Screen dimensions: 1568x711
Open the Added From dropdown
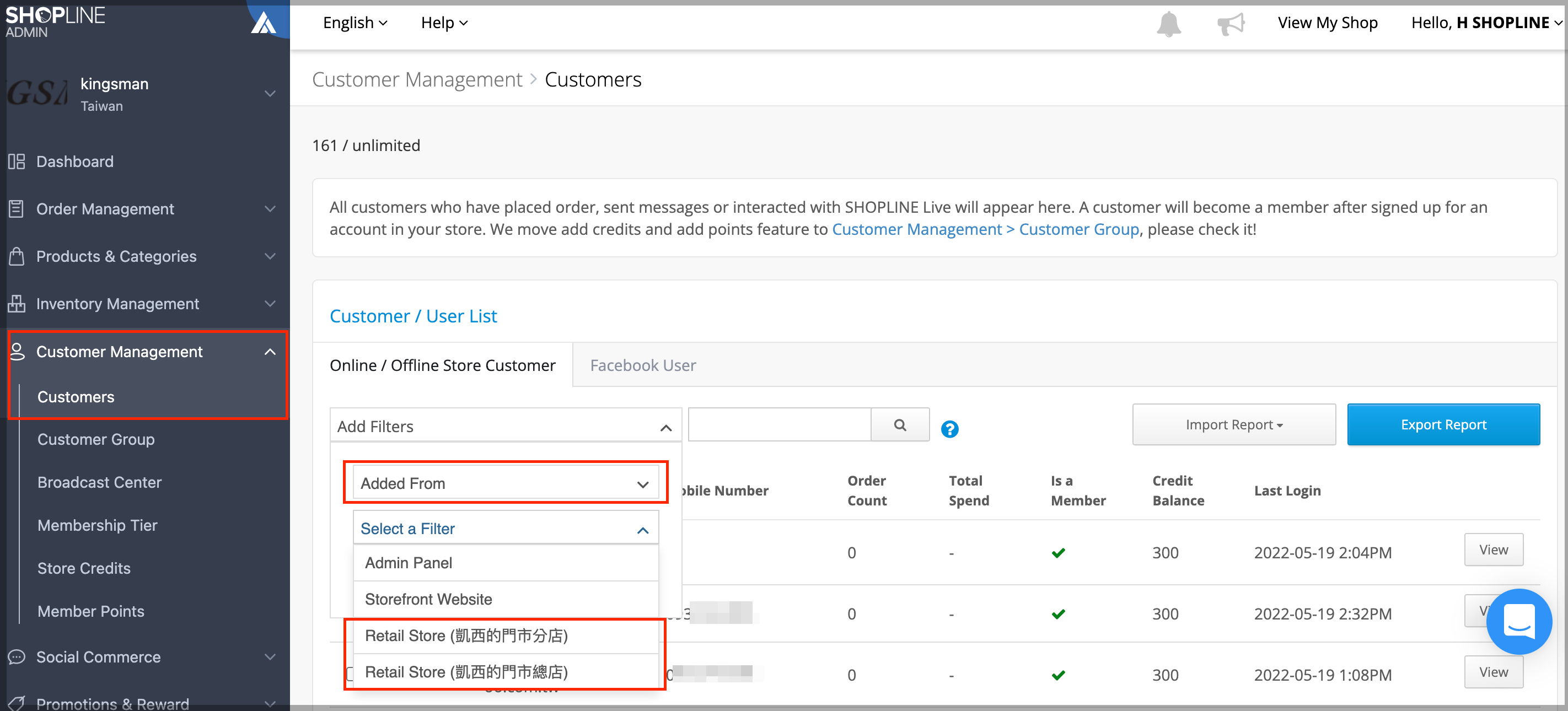(x=505, y=483)
